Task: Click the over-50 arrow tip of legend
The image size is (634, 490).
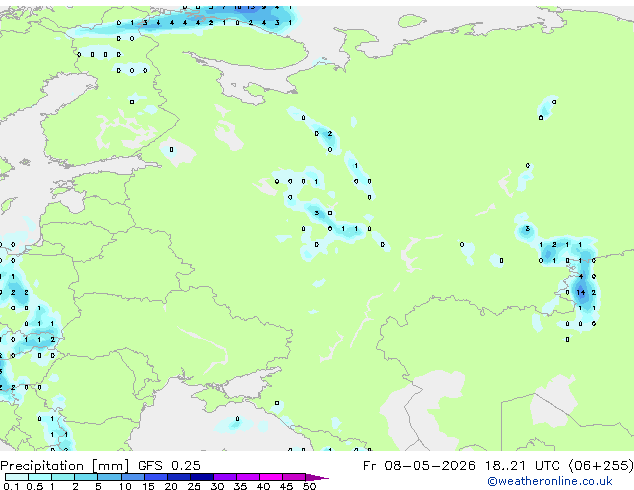Action: (317, 478)
